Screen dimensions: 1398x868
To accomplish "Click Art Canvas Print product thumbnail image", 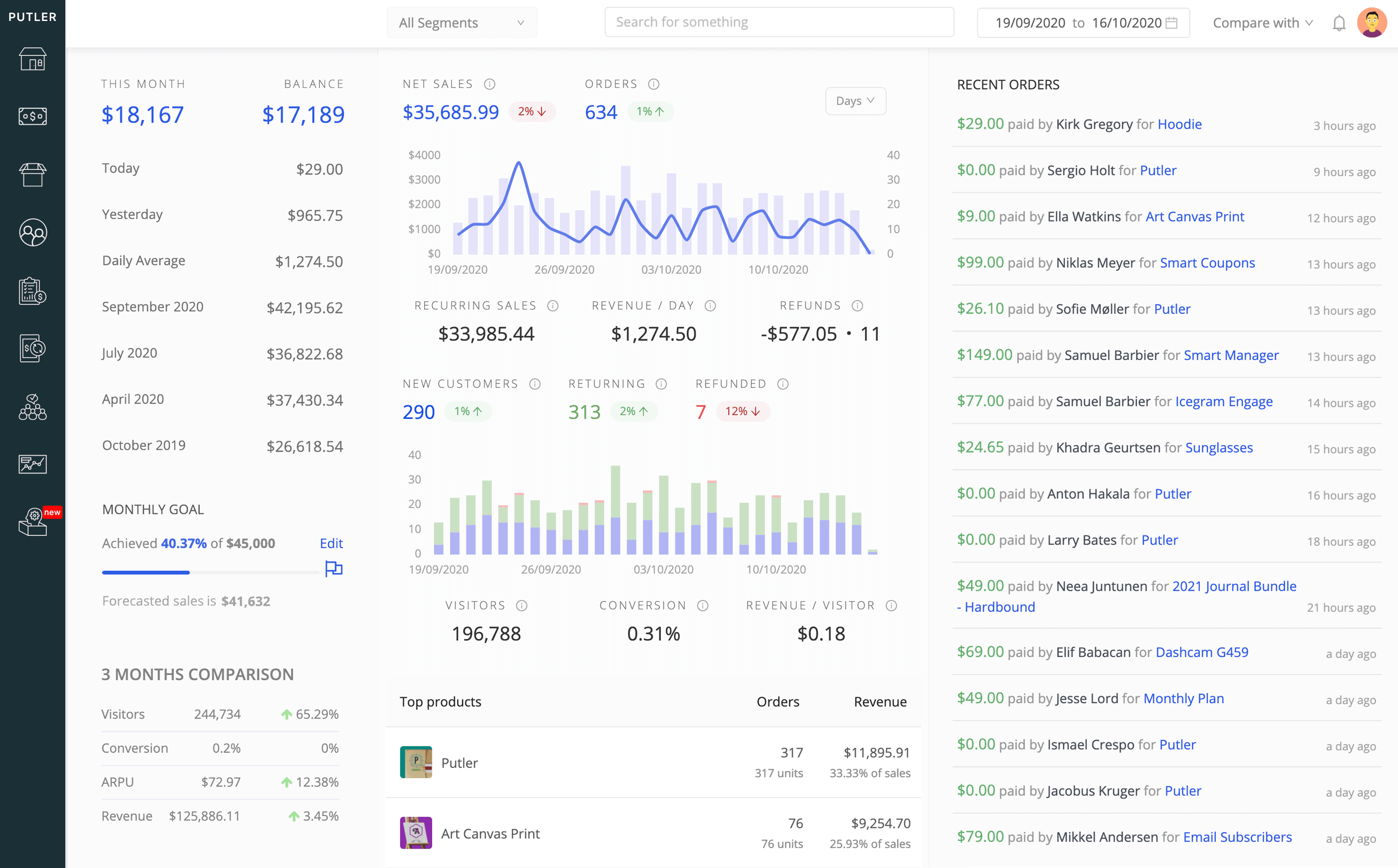I will [x=416, y=833].
